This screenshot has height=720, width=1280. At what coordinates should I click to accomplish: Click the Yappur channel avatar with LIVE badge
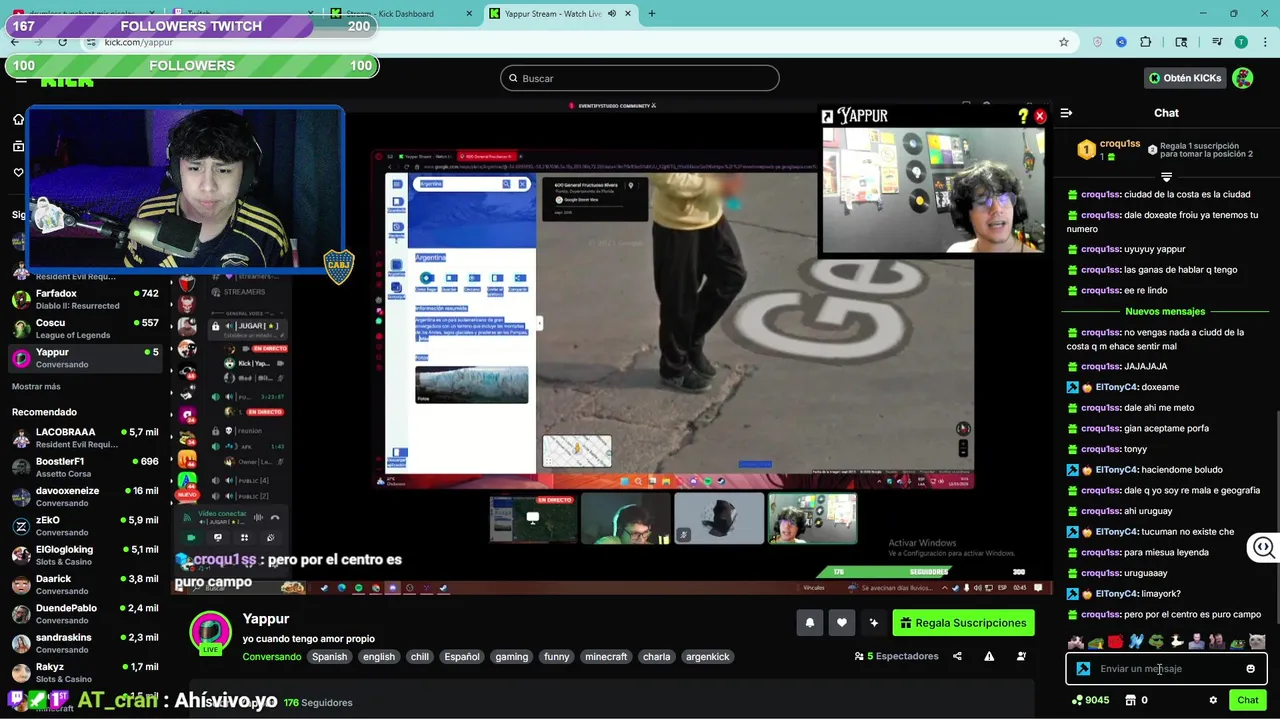(211, 632)
